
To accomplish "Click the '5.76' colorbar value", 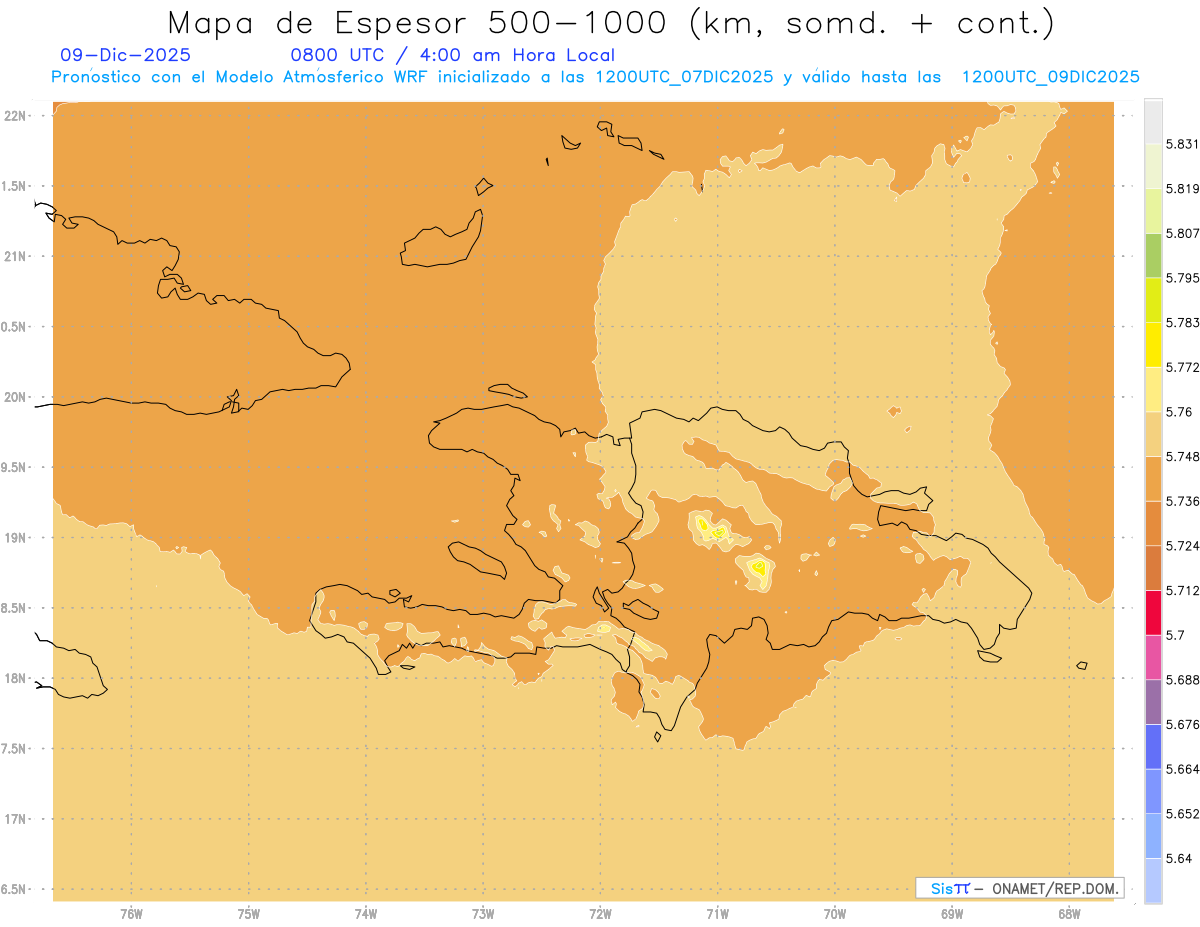I will 1178,412.
